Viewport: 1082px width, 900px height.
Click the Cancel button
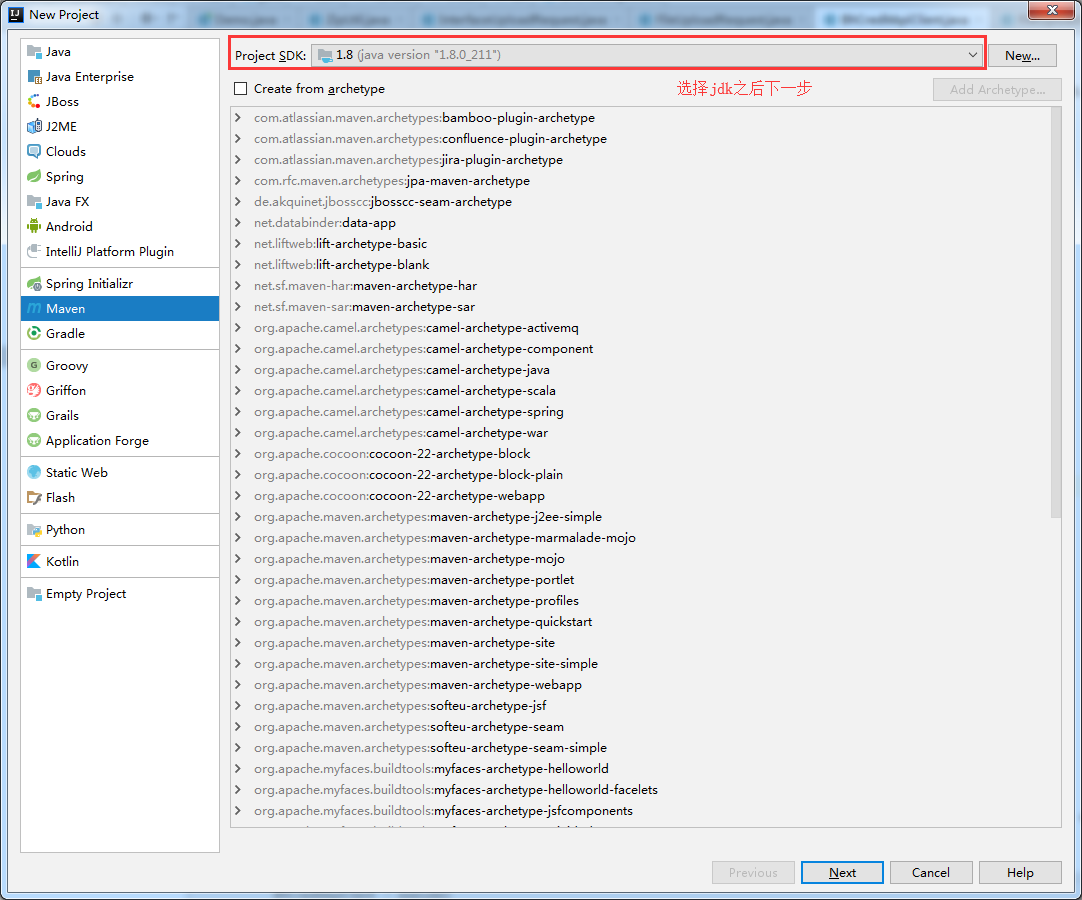click(x=931, y=872)
